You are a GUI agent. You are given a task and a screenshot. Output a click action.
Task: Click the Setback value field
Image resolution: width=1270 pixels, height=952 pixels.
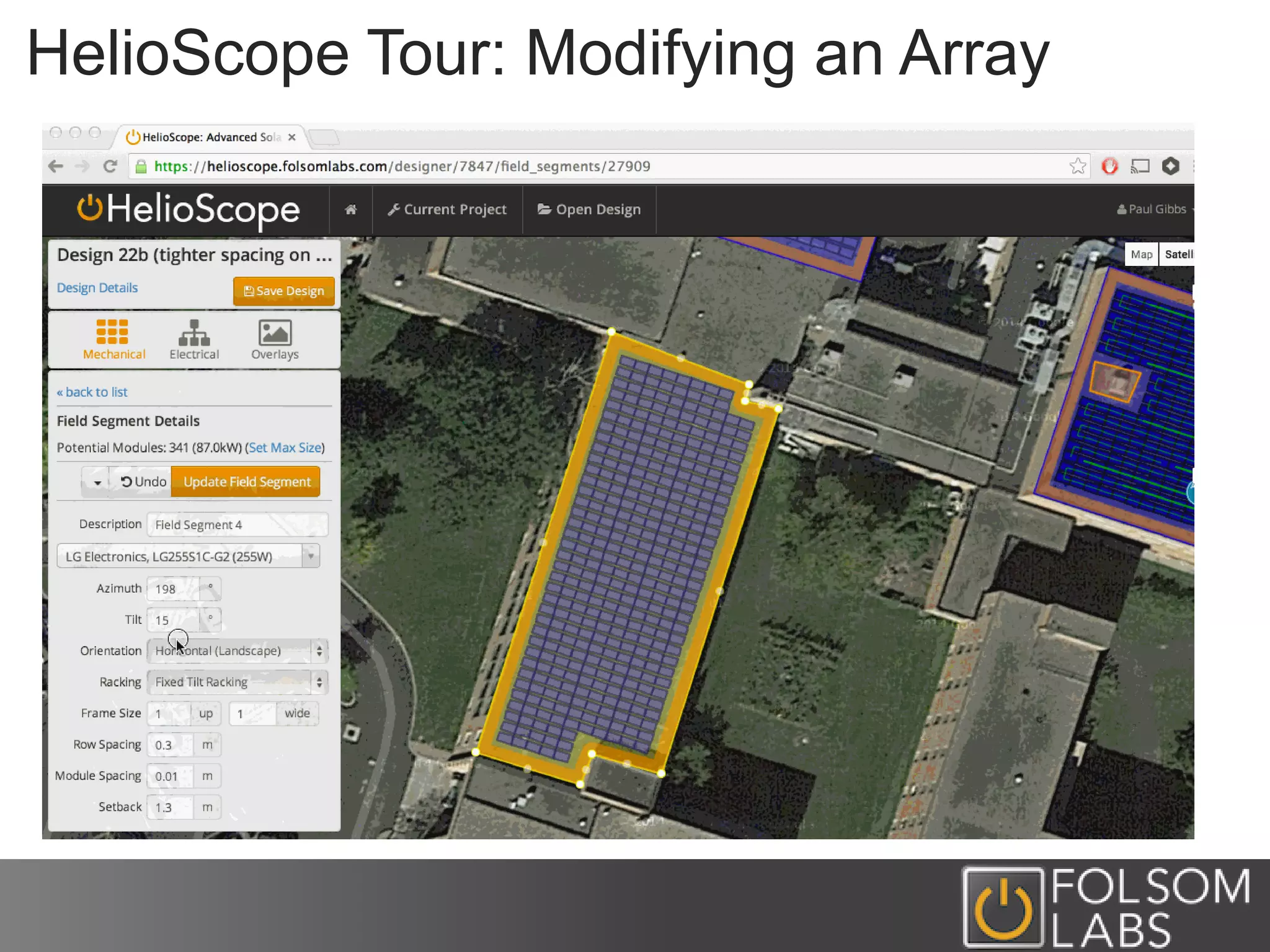[170, 807]
